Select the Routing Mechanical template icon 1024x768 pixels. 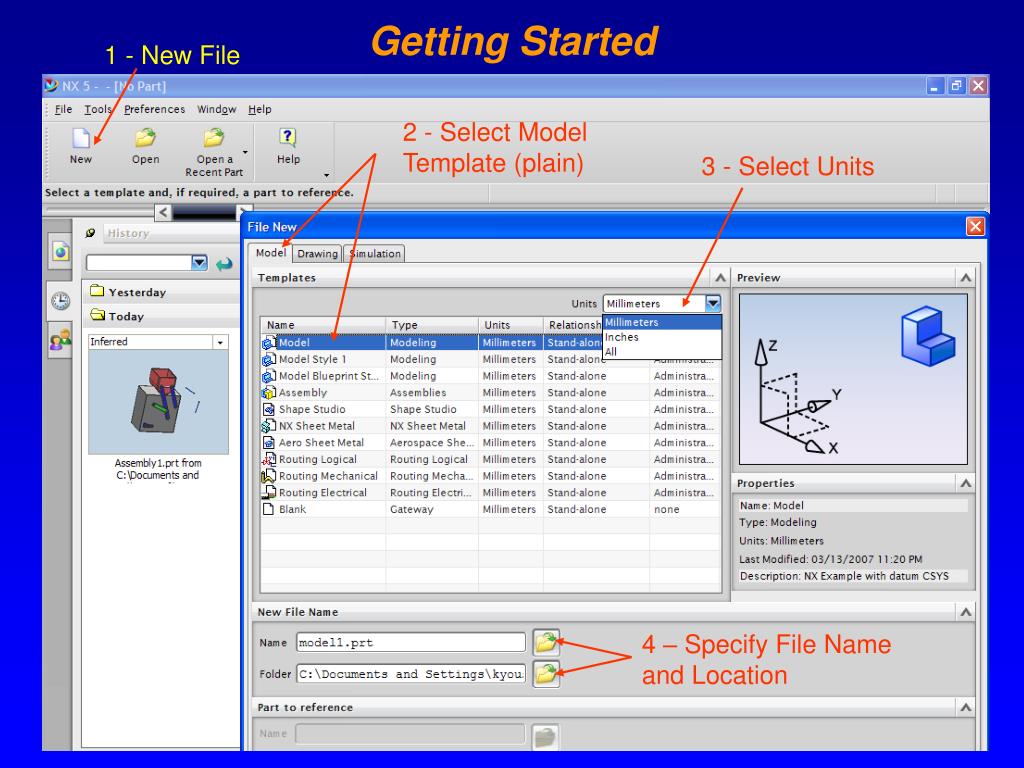tap(268, 476)
